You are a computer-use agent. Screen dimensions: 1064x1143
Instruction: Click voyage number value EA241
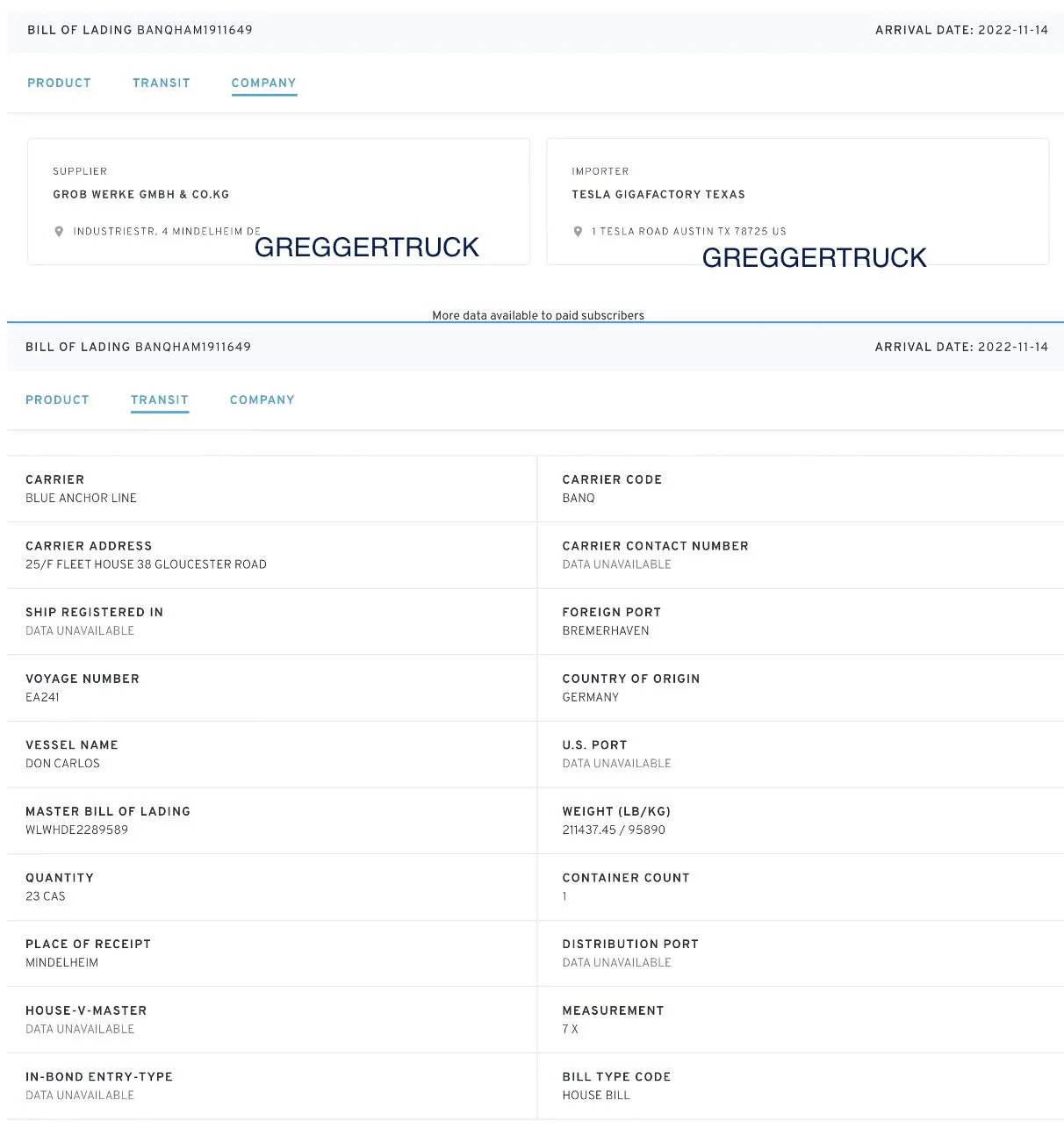[x=42, y=697]
